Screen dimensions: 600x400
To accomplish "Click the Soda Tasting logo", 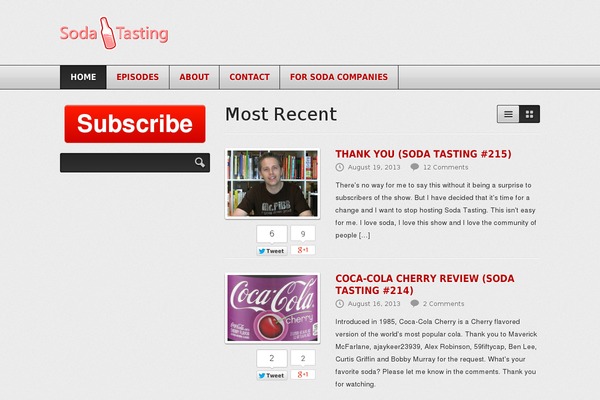I will (x=114, y=33).
